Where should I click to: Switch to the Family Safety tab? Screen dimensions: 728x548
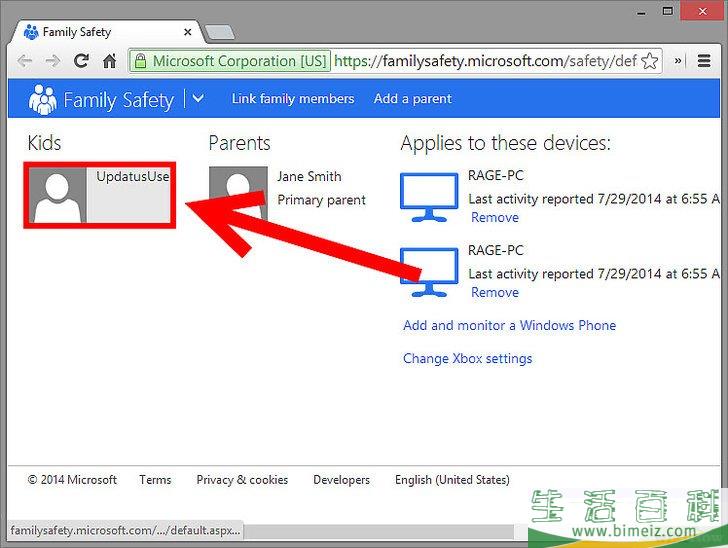click(107, 32)
